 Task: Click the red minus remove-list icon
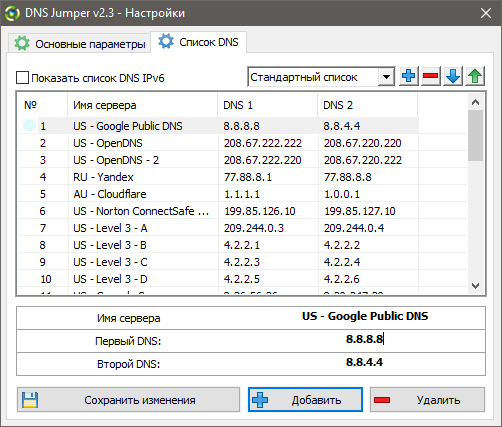coord(431,77)
